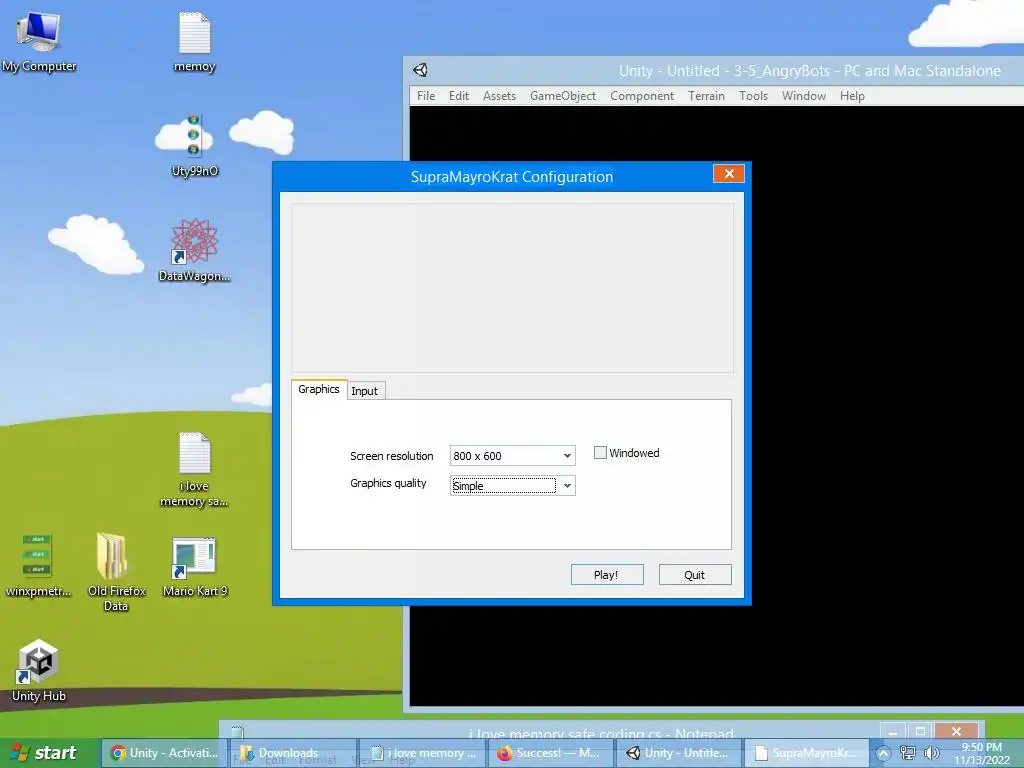Open the Terrain menu in Unity

[706, 96]
